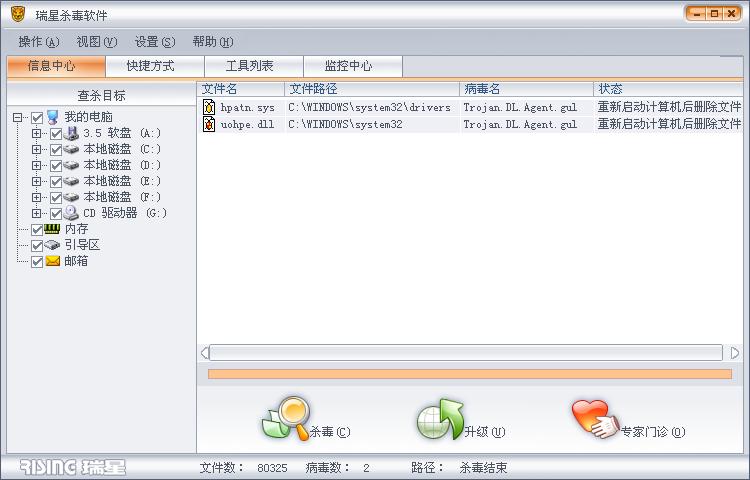The height and width of the screenshot is (480, 750).
Task: Minimize the Rising antivirus window
Action: (x=697, y=14)
